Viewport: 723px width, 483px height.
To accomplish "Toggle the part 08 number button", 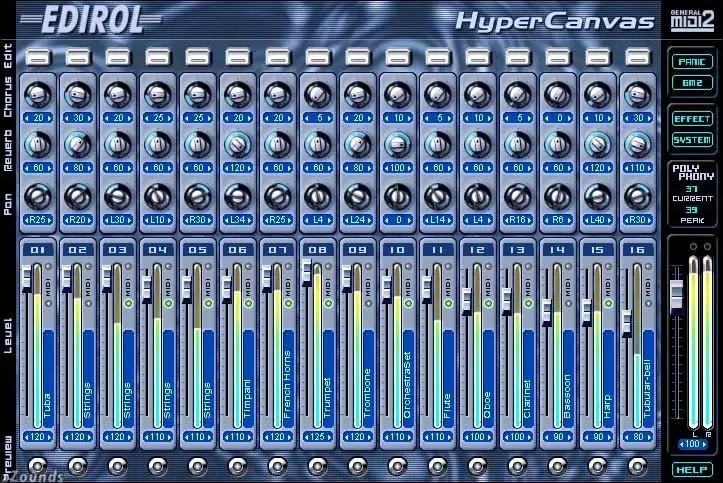I will click(x=318, y=250).
